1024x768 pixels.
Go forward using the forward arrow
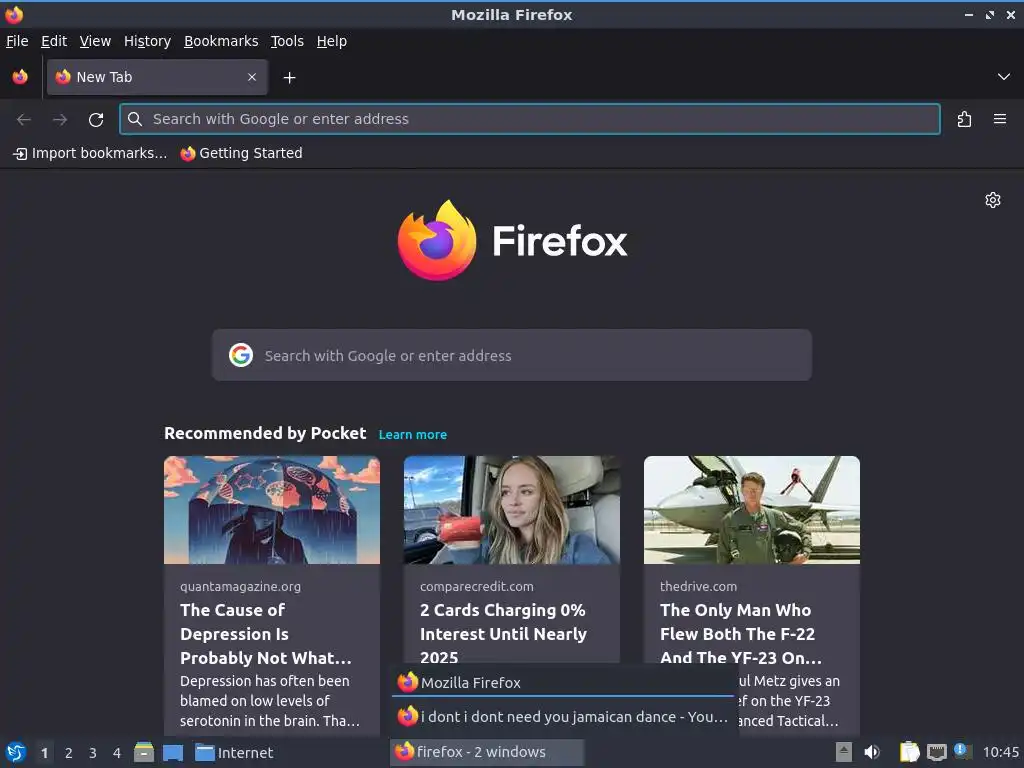tap(60, 120)
